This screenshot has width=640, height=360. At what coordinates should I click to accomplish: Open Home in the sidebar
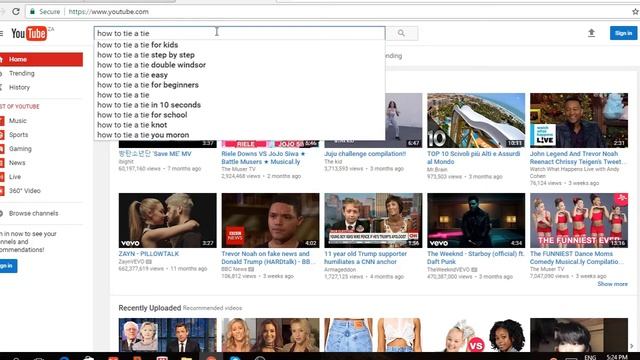click(x=41, y=59)
